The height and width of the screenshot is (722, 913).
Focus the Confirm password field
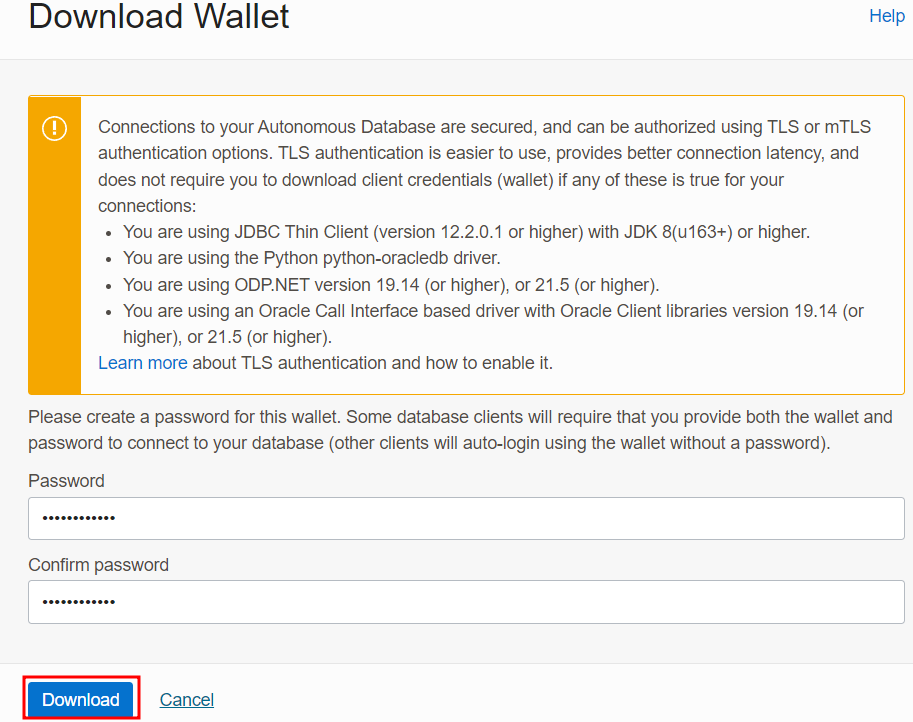(466, 602)
